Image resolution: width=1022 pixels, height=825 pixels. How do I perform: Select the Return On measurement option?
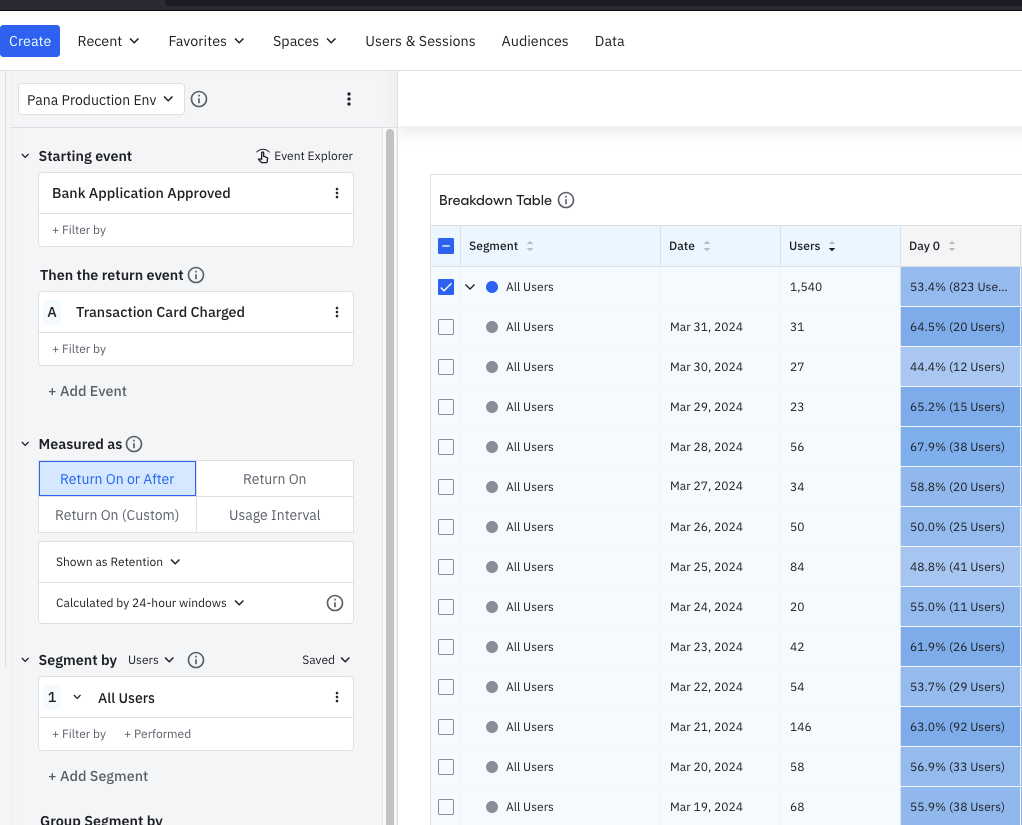274,479
